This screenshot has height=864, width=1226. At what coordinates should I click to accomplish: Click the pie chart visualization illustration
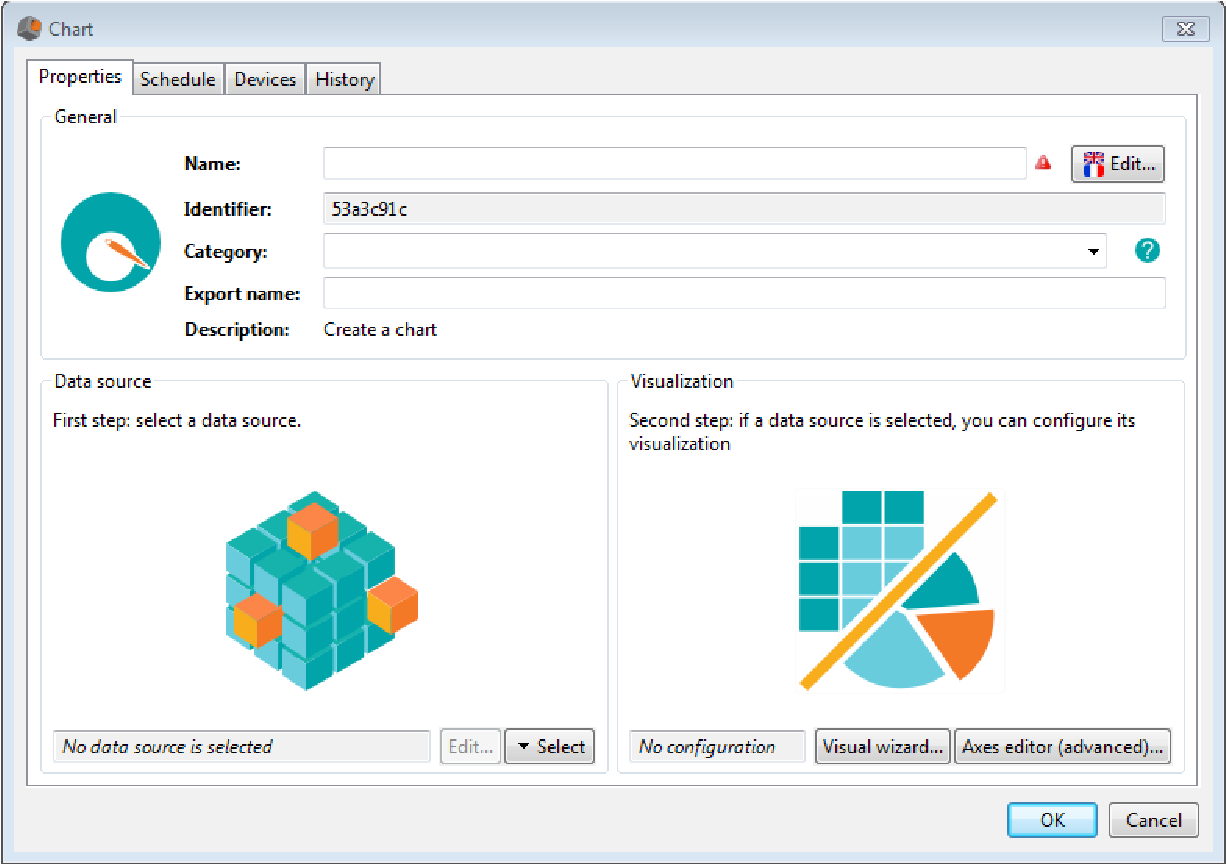(x=898, y=591)
